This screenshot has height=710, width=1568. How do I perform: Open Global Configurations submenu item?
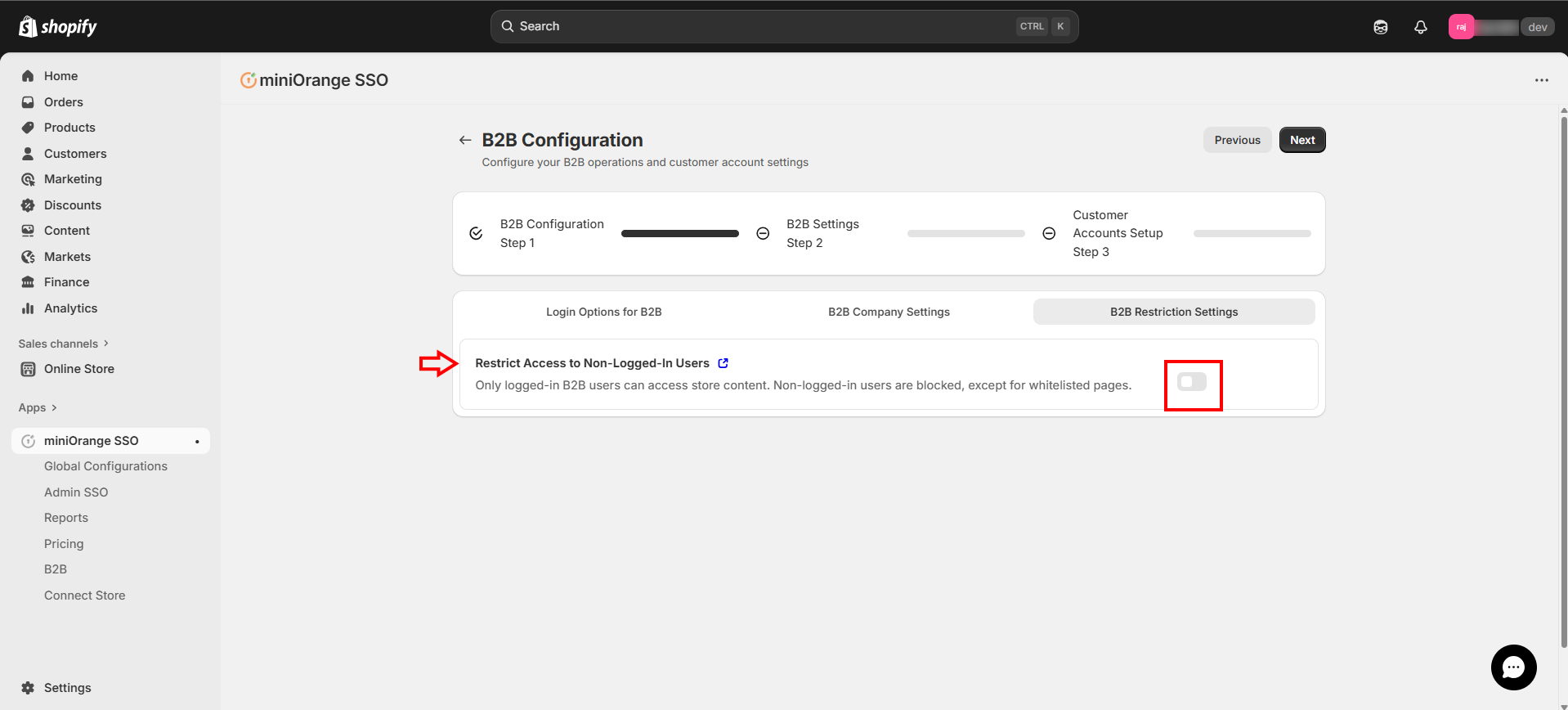(x=105, y=466)
